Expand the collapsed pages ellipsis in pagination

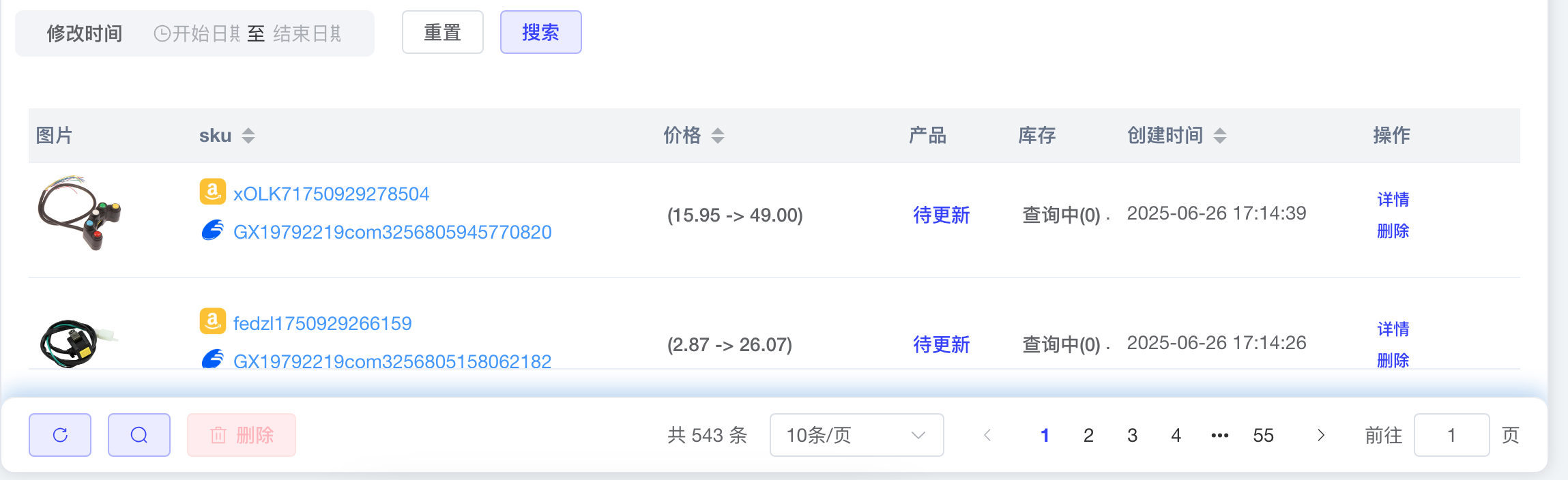1220,435
